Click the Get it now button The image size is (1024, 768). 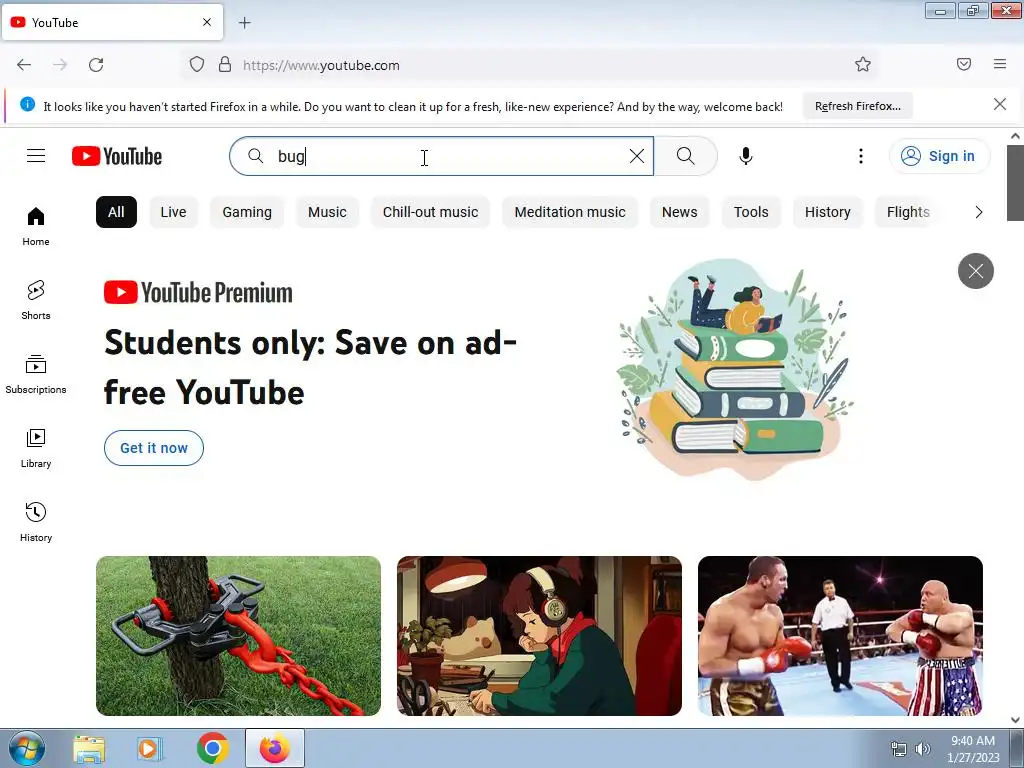[x=154, y=448]
